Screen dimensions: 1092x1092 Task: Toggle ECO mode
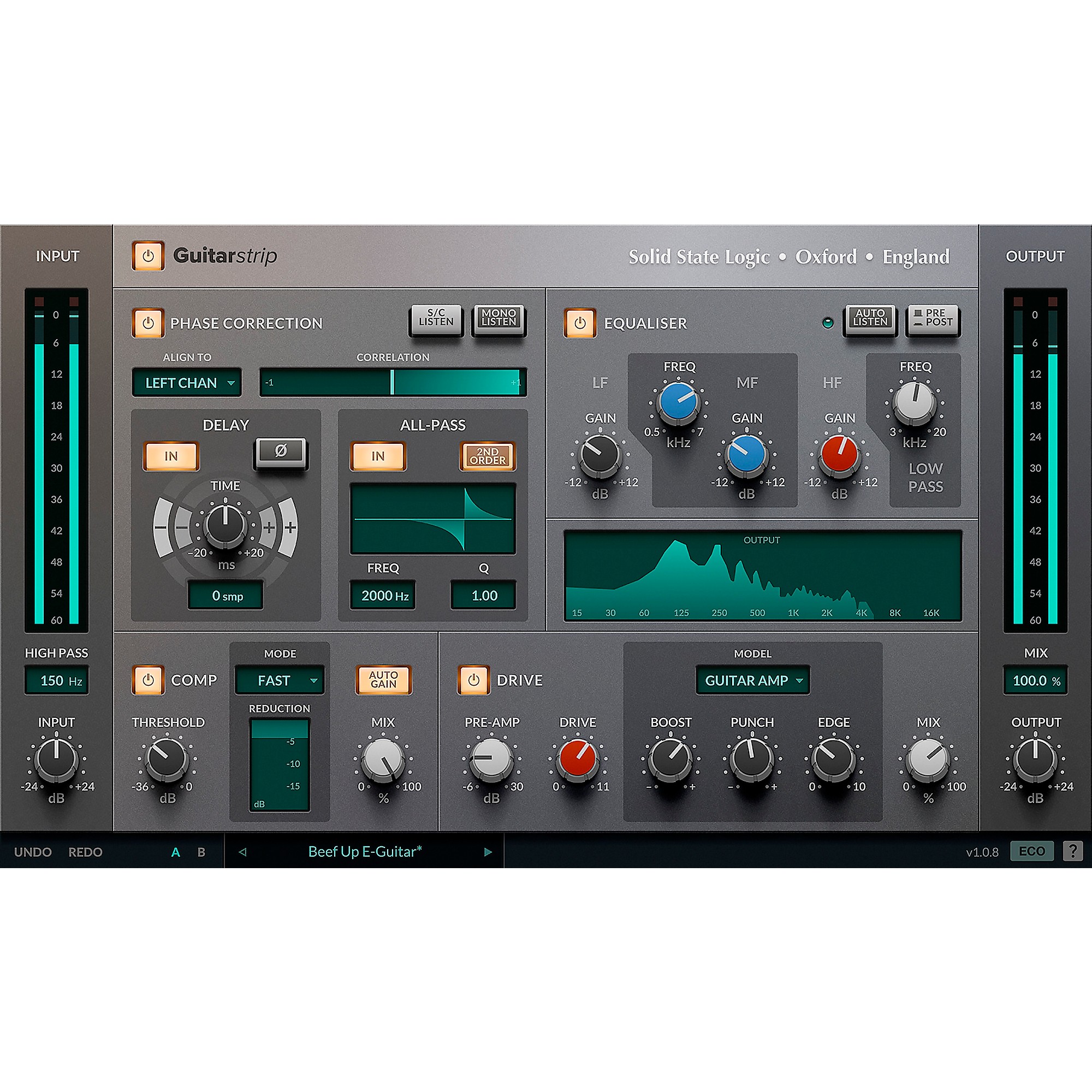1031,851
